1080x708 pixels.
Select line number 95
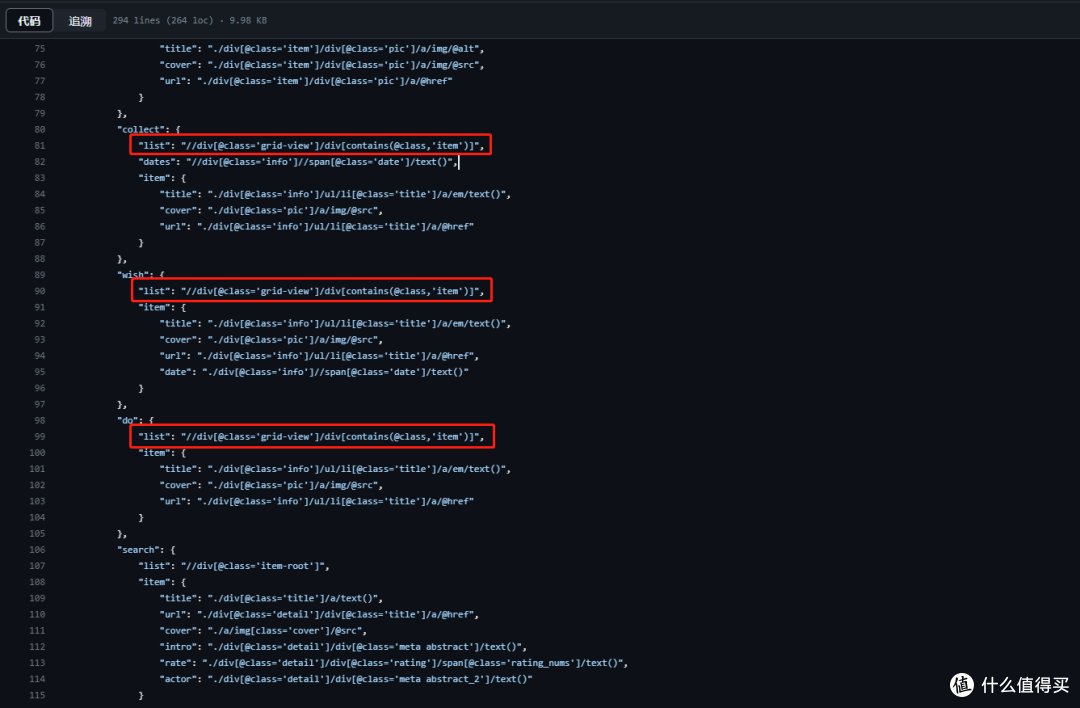point(39,372)
